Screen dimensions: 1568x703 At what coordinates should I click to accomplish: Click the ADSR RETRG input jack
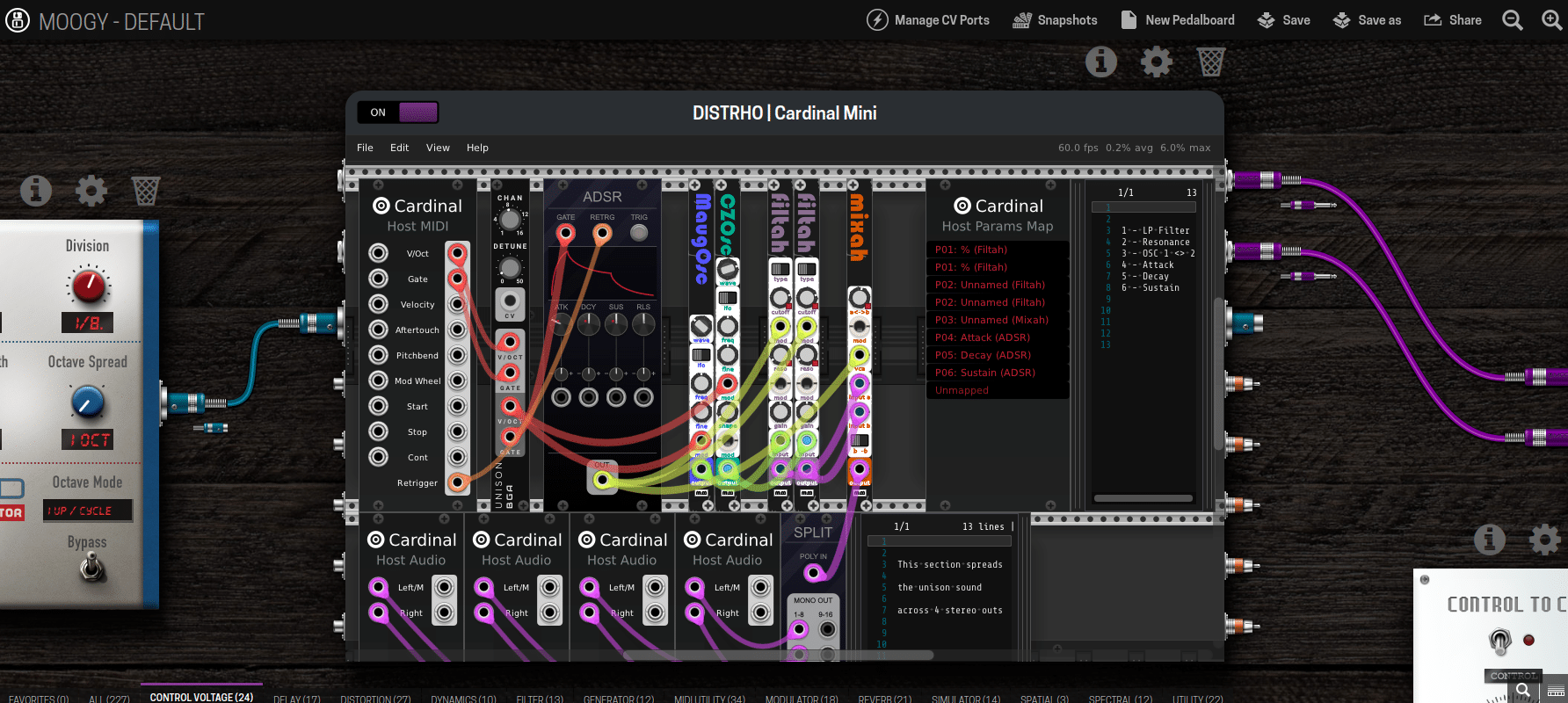click(602, 234)
